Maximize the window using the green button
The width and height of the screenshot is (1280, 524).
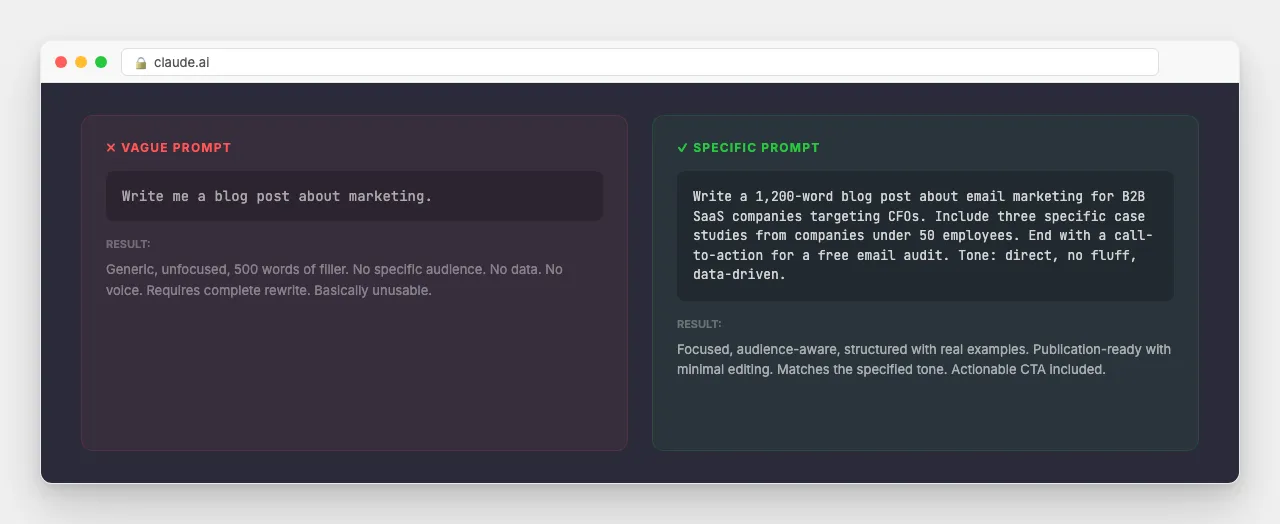(101, 62)
